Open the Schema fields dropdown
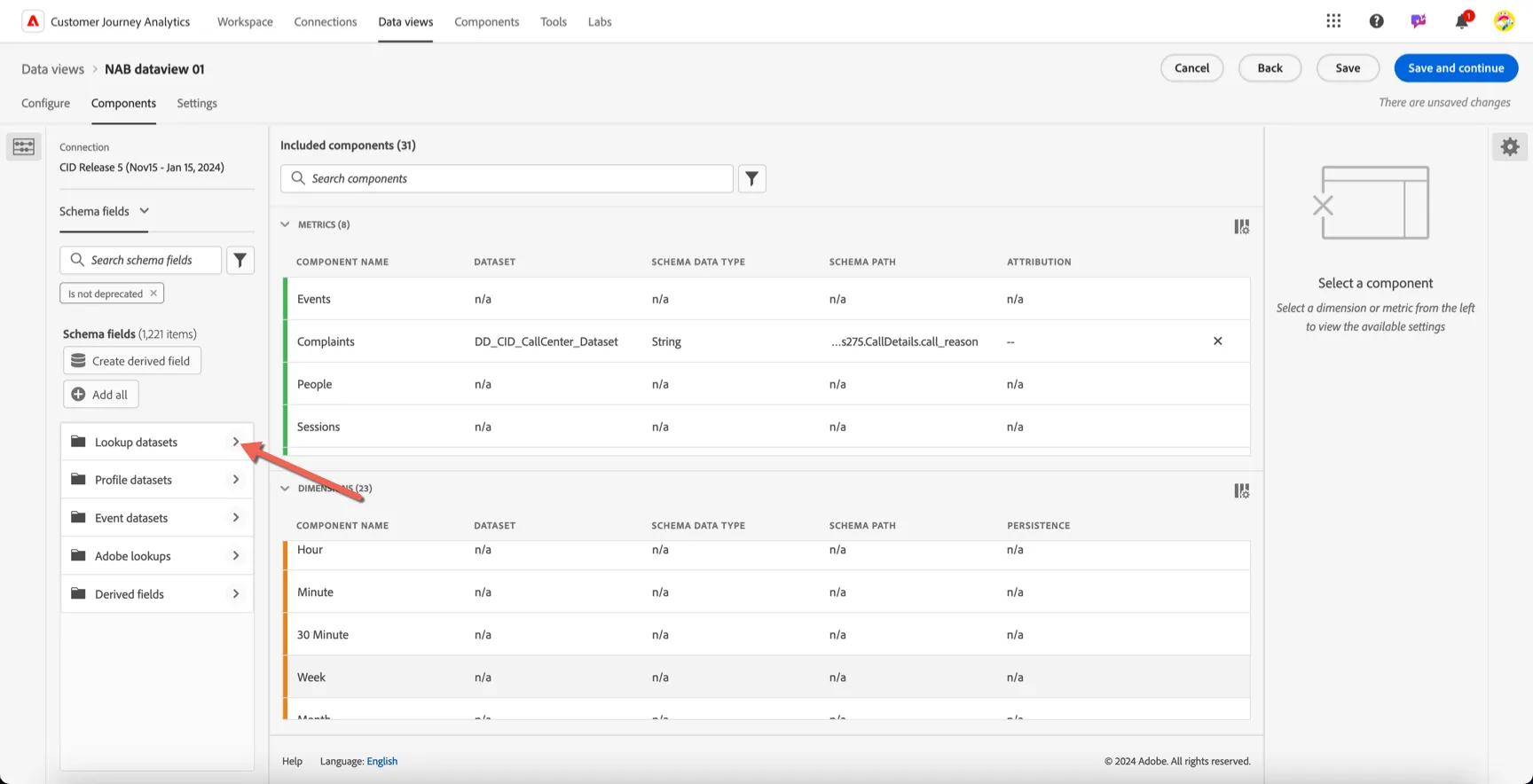The width and height of the screenshot is (1533, 784). (x=105, y=211)
